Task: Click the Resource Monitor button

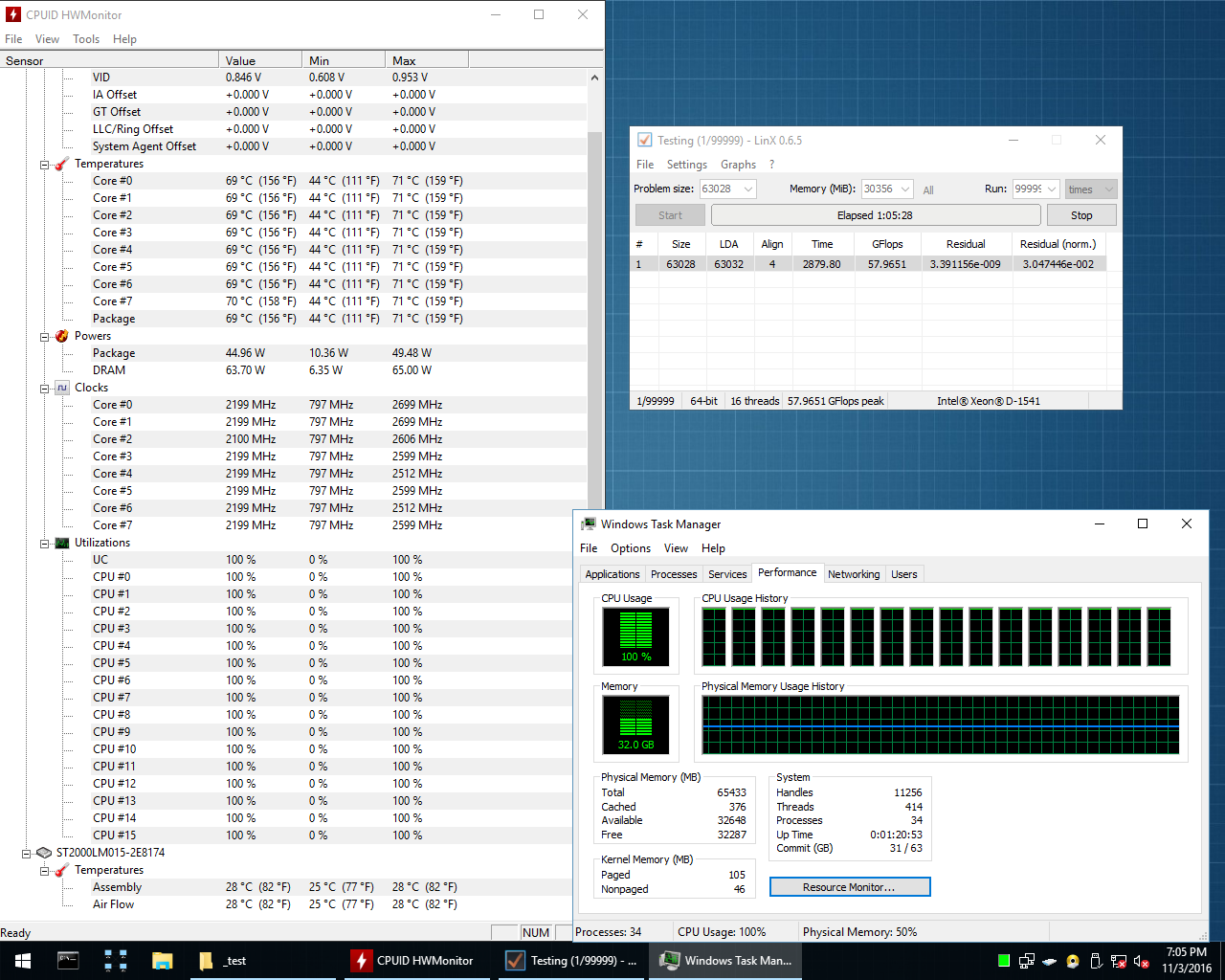Action: 849,887
